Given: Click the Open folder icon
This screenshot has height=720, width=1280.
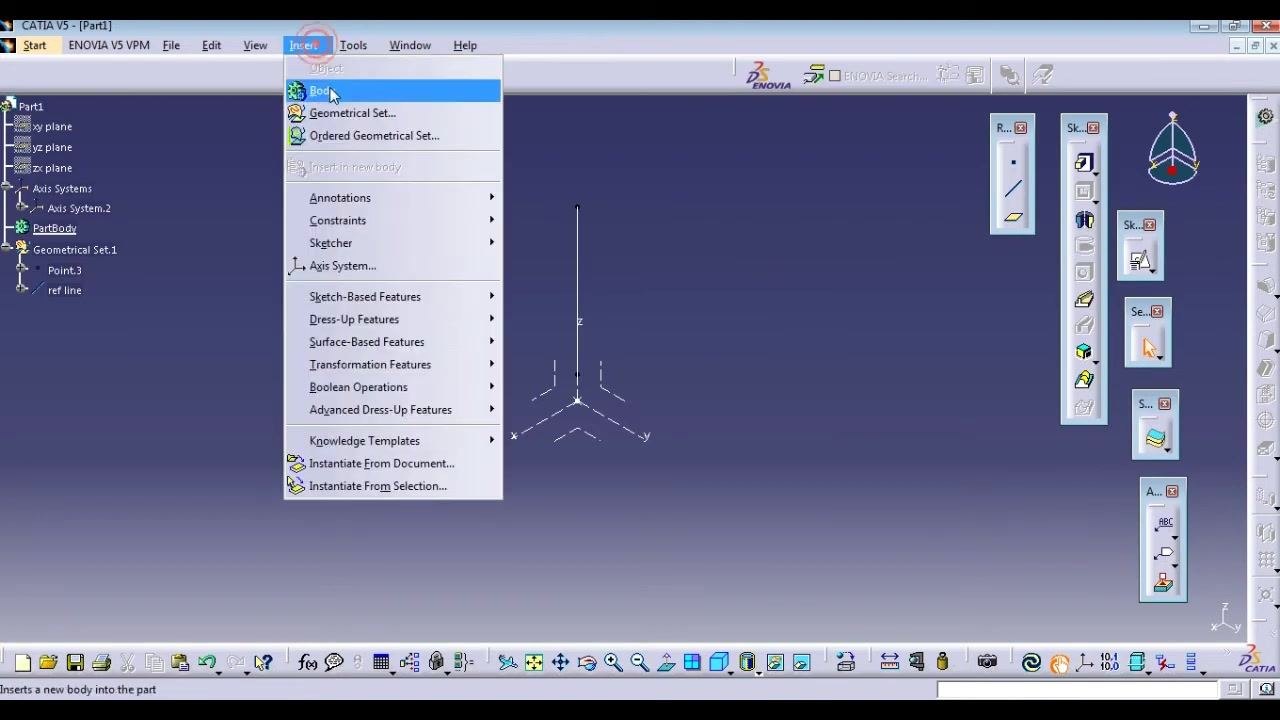Looking at the screenshot, I should (x=48, y=662).
